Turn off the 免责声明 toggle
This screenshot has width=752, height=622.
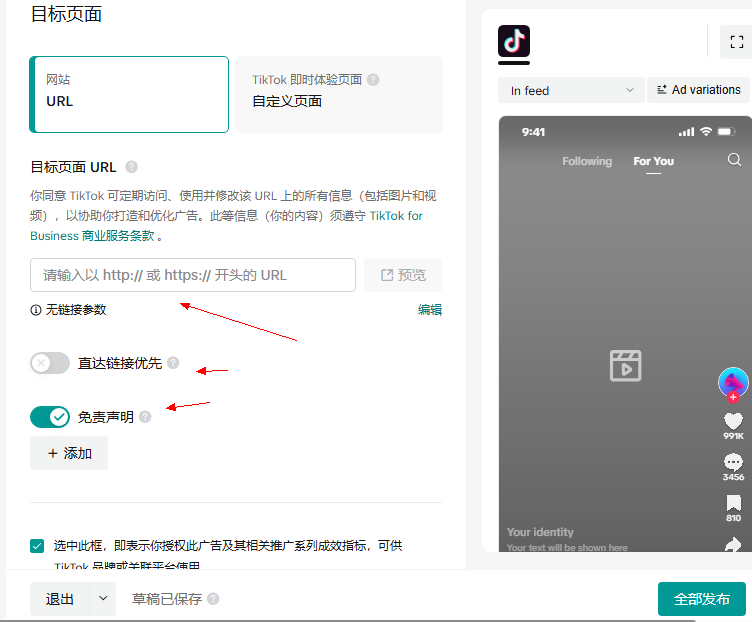(x=50, y=417)
